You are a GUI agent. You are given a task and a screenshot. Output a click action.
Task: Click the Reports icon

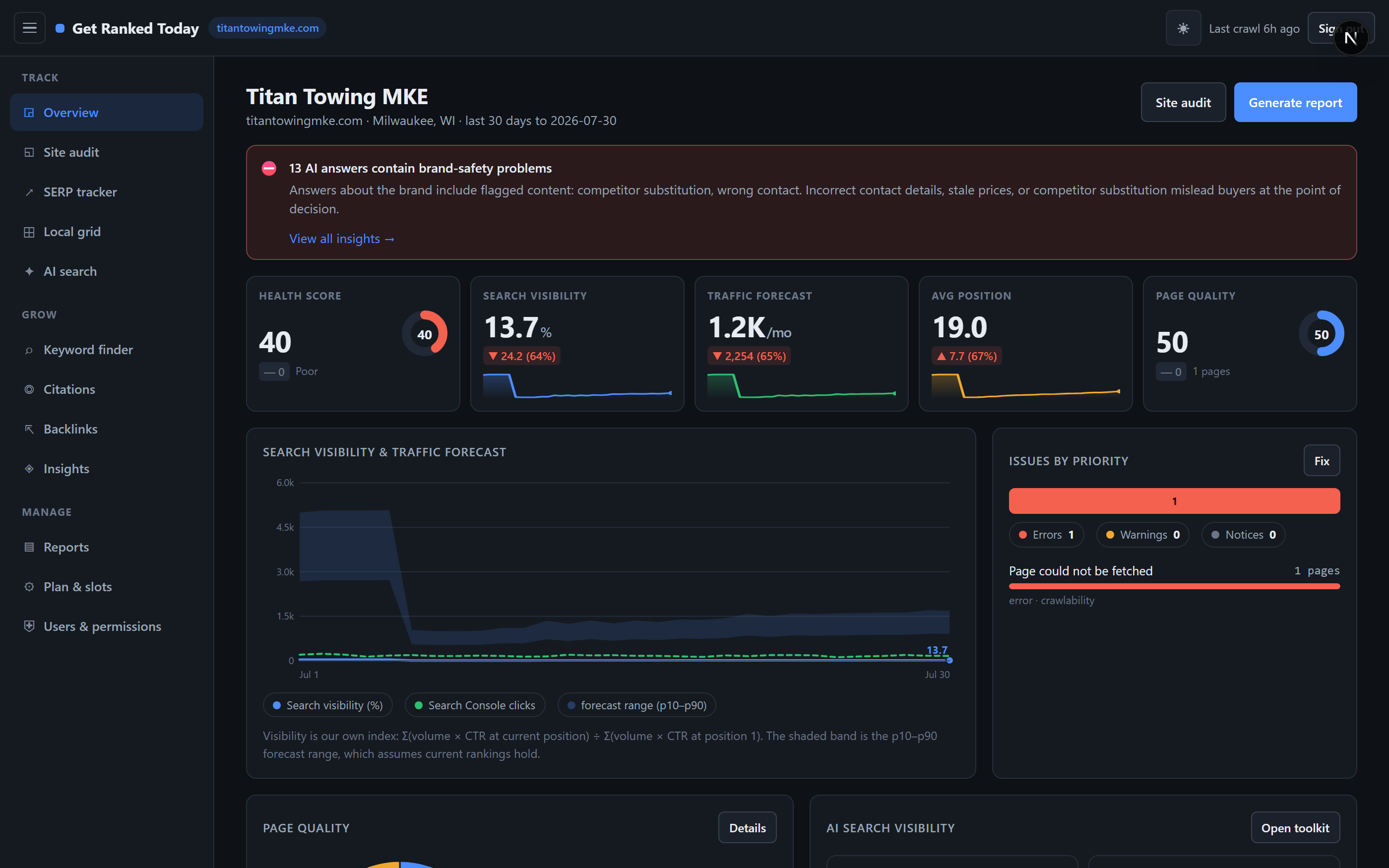(x=29, y=547)
